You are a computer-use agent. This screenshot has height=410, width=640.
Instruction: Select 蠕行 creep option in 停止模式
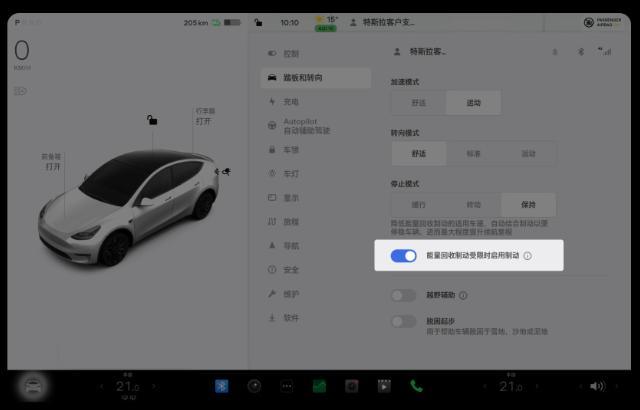(419, 205)
